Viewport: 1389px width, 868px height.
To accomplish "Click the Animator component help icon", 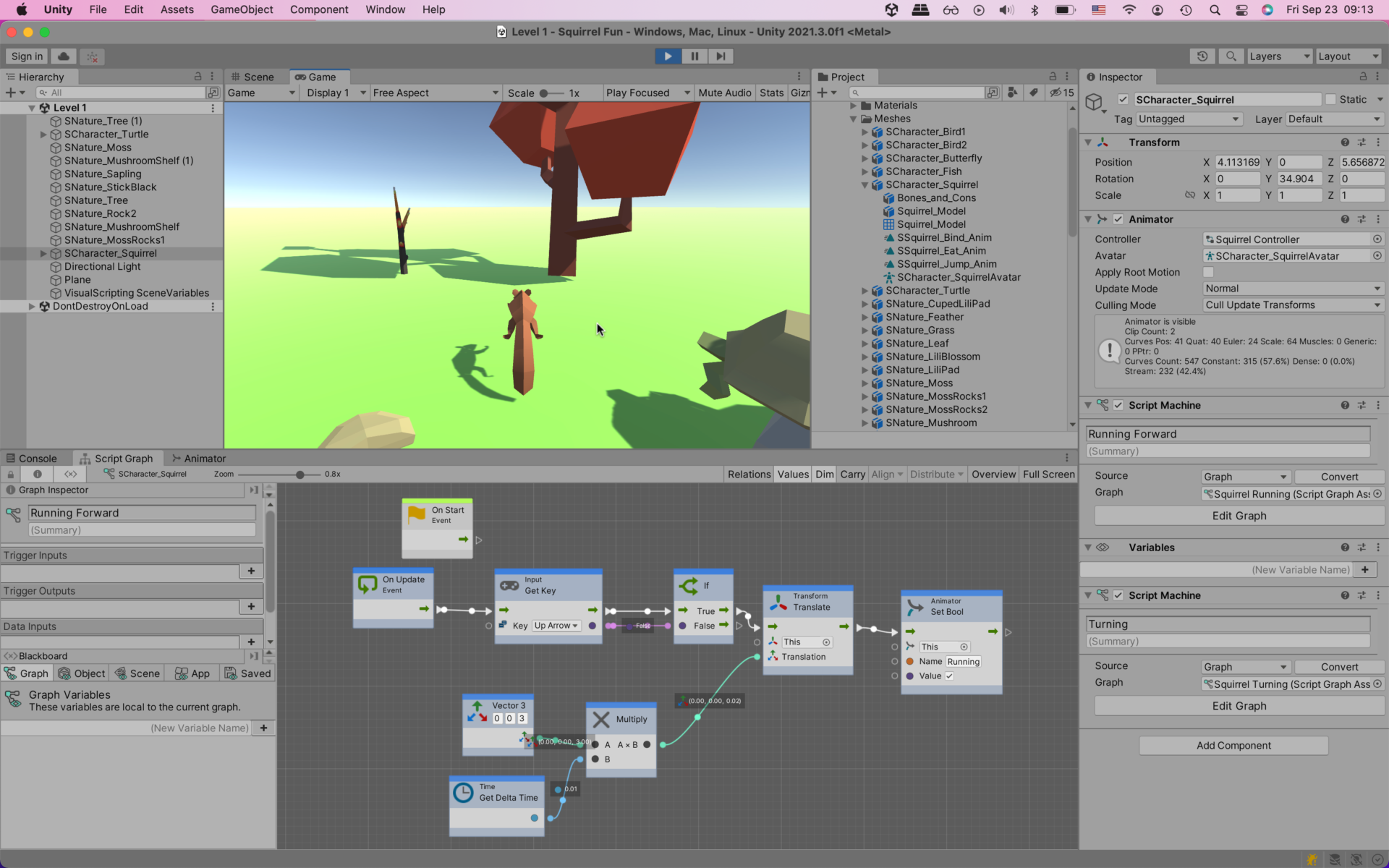I will click(x=1345, y=218).
